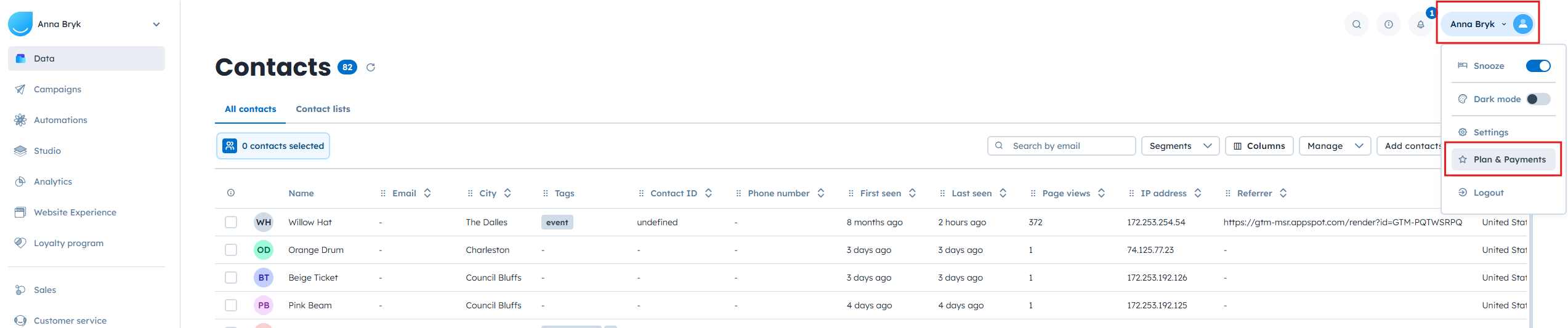Choose Plan & Payments from the menu
1568x328 pixels.
1509,159
